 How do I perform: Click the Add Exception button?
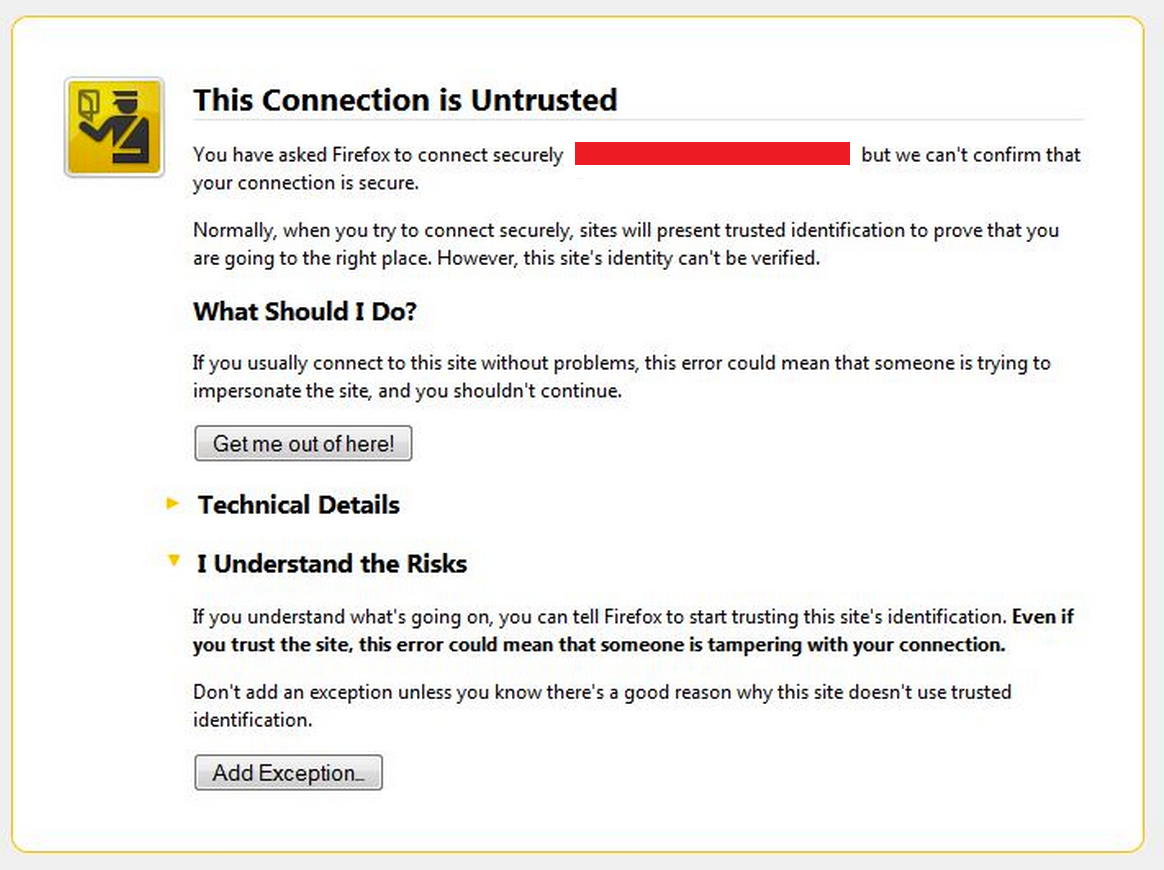coord(288,773)
